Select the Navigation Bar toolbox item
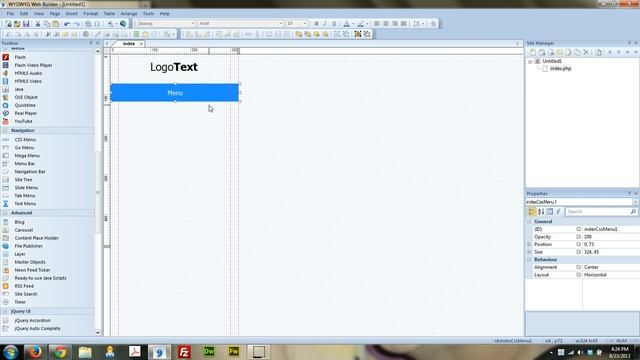This screenshot has height=360, width=640. point(30,171)
